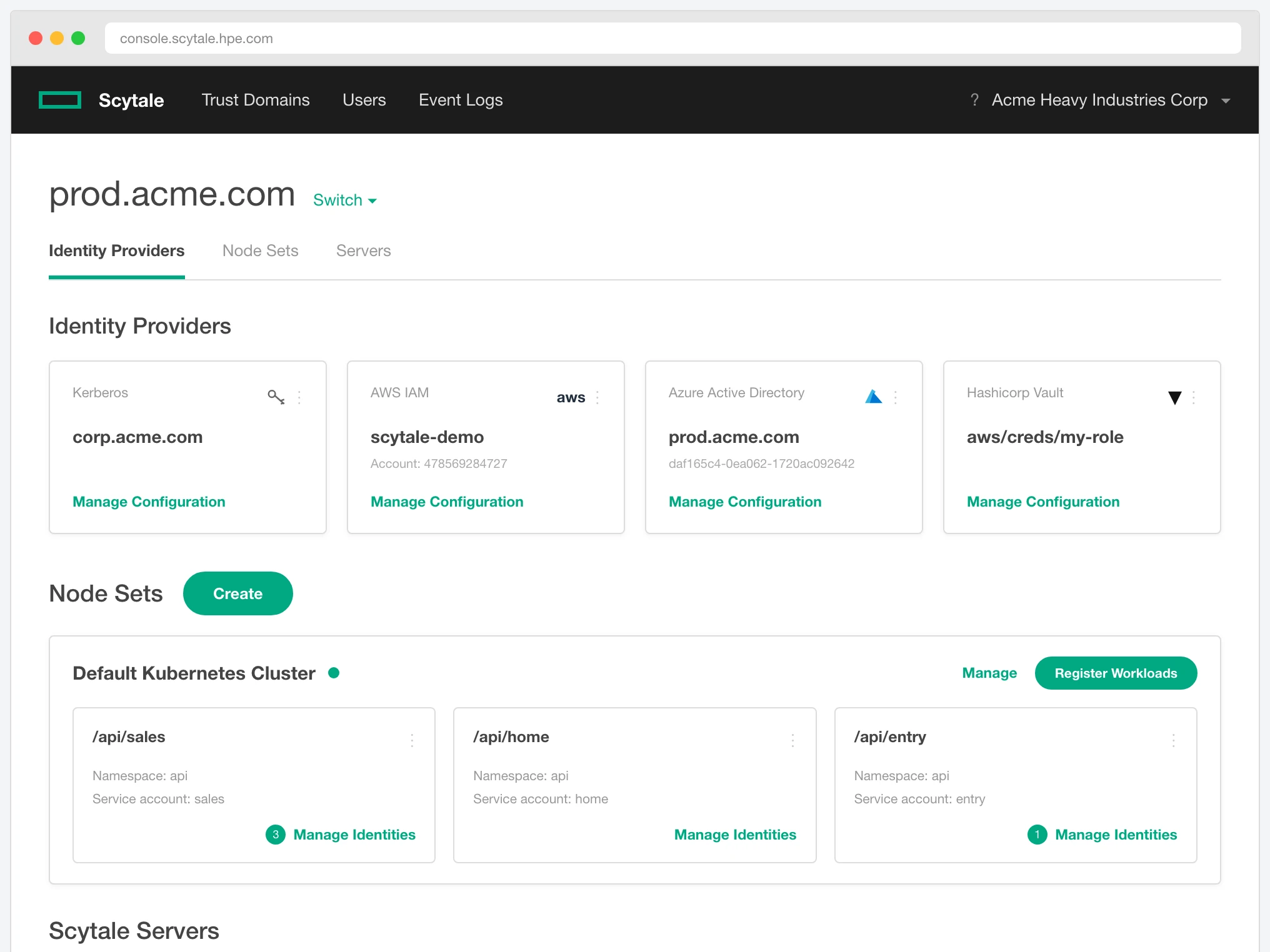Open the help question mark icon
Viewport: 1270px width, 952px height.
tap(974, 100)
